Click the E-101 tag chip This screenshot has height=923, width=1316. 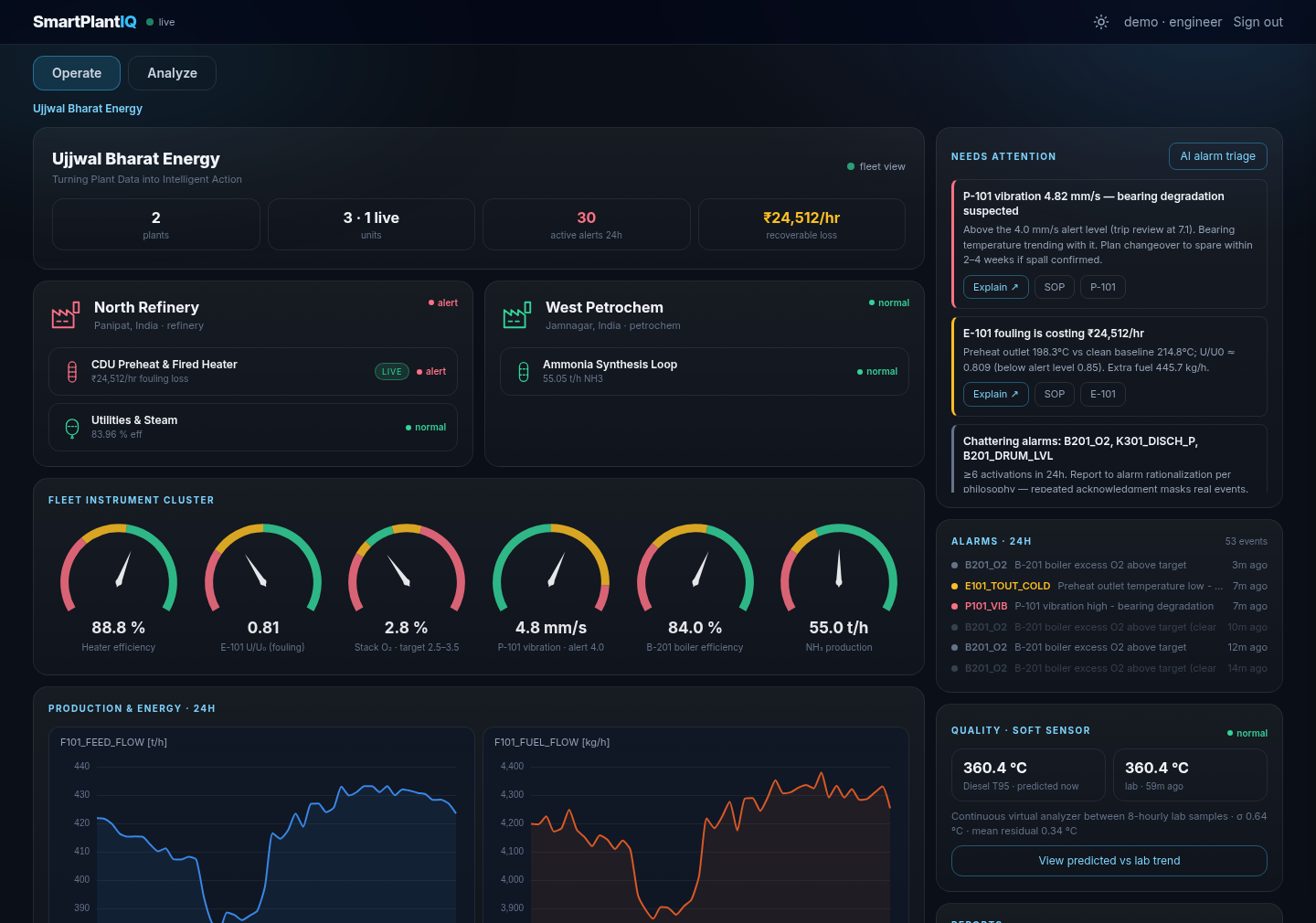pyautogui.click(x=1103, y=394)
